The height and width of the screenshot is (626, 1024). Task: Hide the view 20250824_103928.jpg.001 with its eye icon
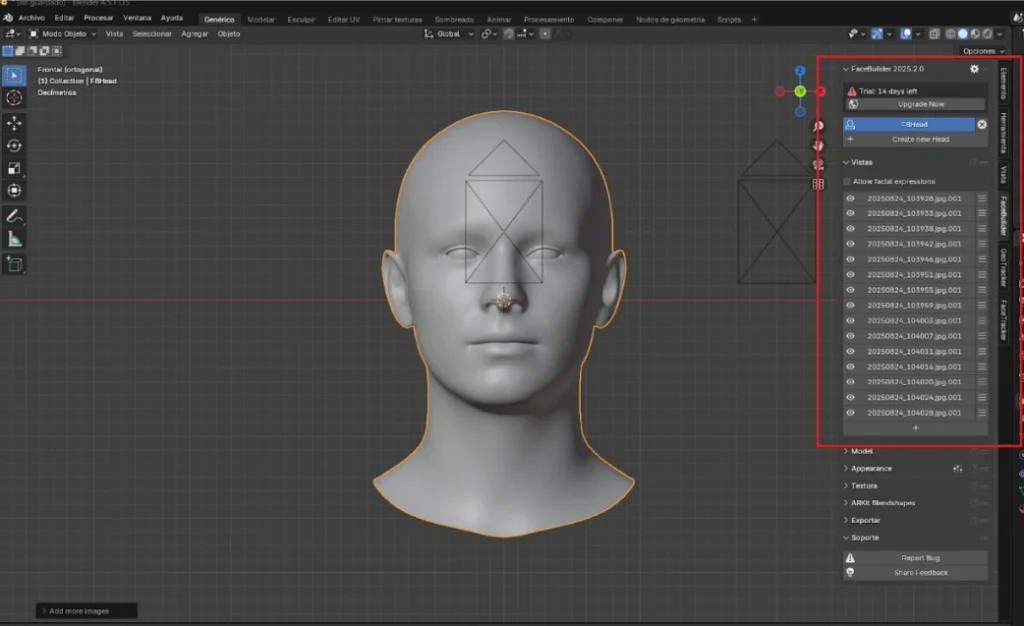pyautogui.click(x=850, y=198)
